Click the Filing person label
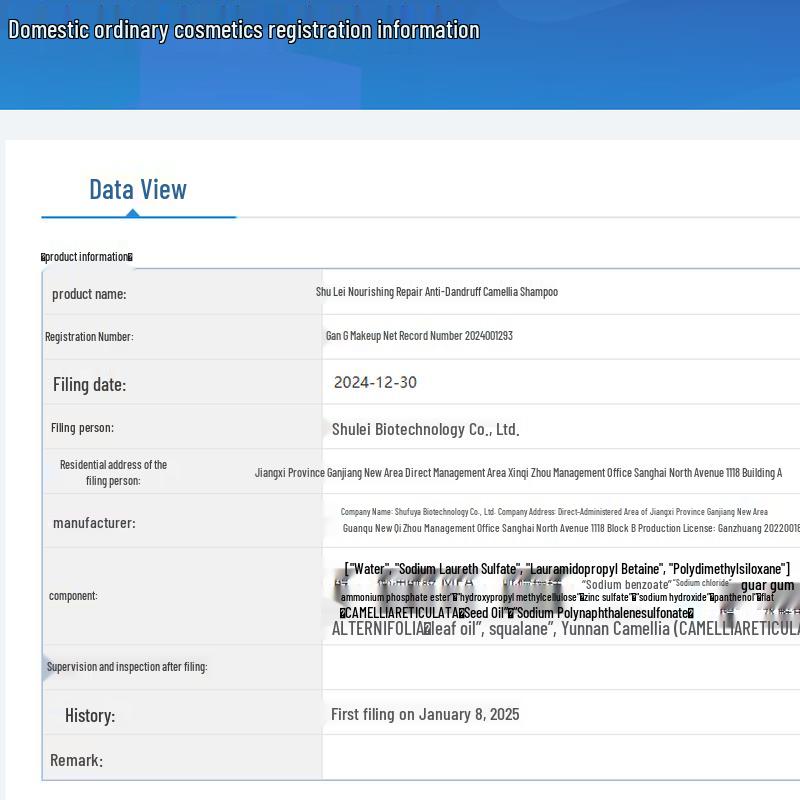 point(82,428)
